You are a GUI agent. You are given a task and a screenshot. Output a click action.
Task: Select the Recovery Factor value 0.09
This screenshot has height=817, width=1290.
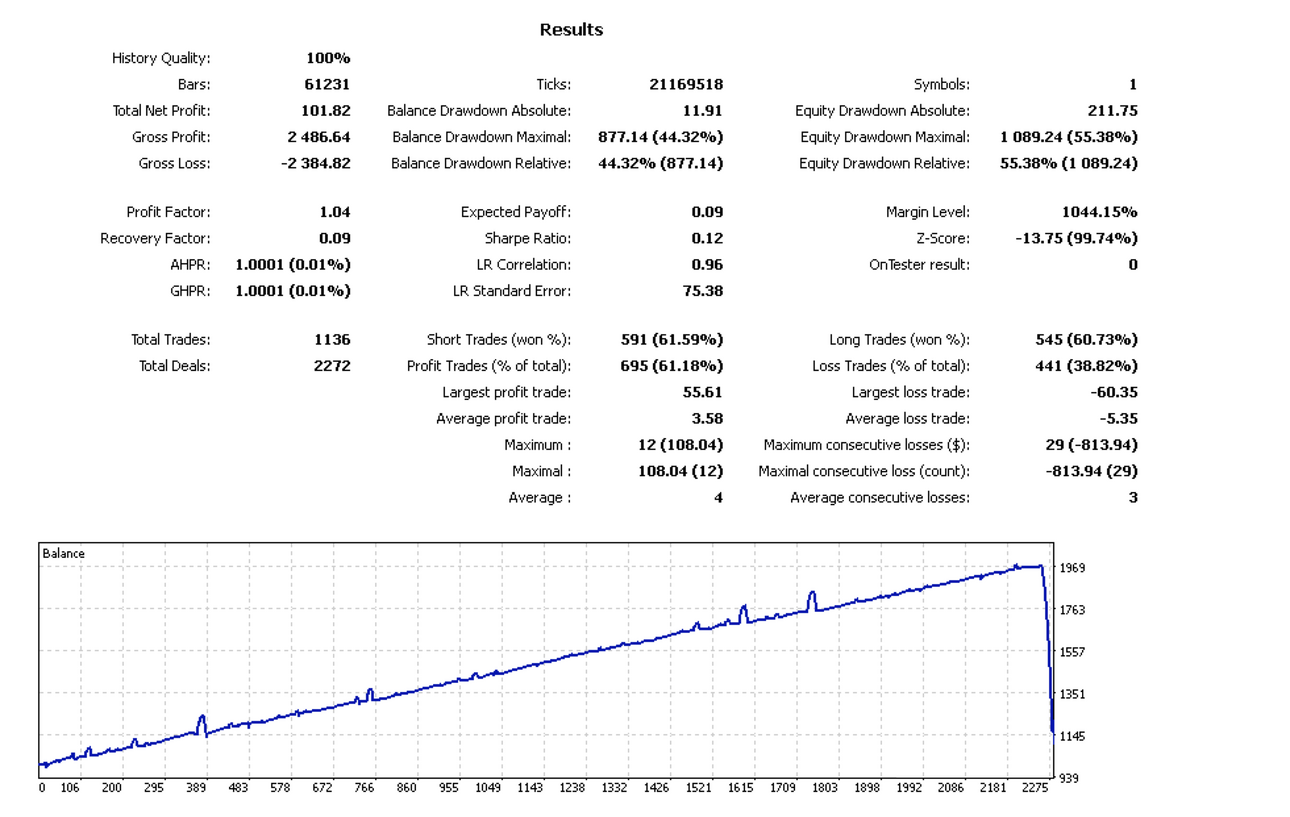coord(334,238)
